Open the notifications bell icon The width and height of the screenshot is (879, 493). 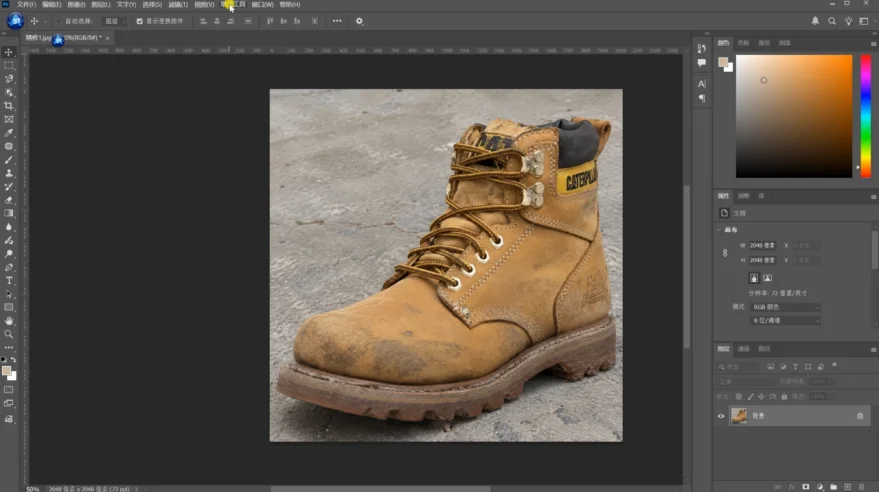815,21
